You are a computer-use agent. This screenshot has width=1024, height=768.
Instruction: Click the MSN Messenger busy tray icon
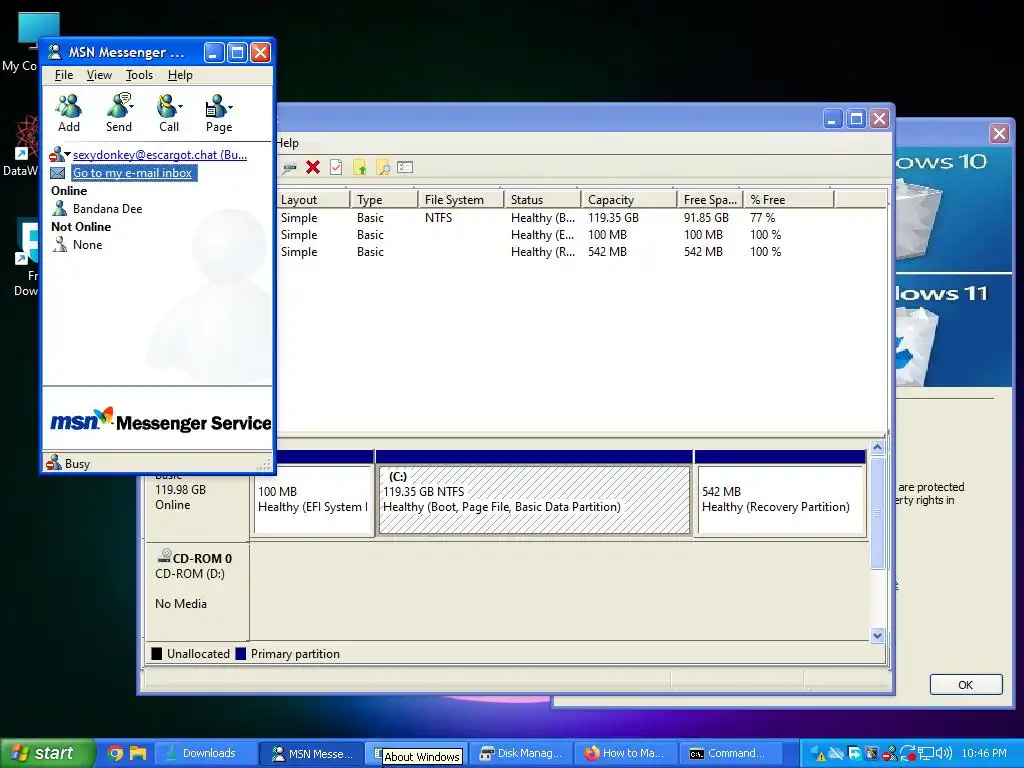[890, 754]
